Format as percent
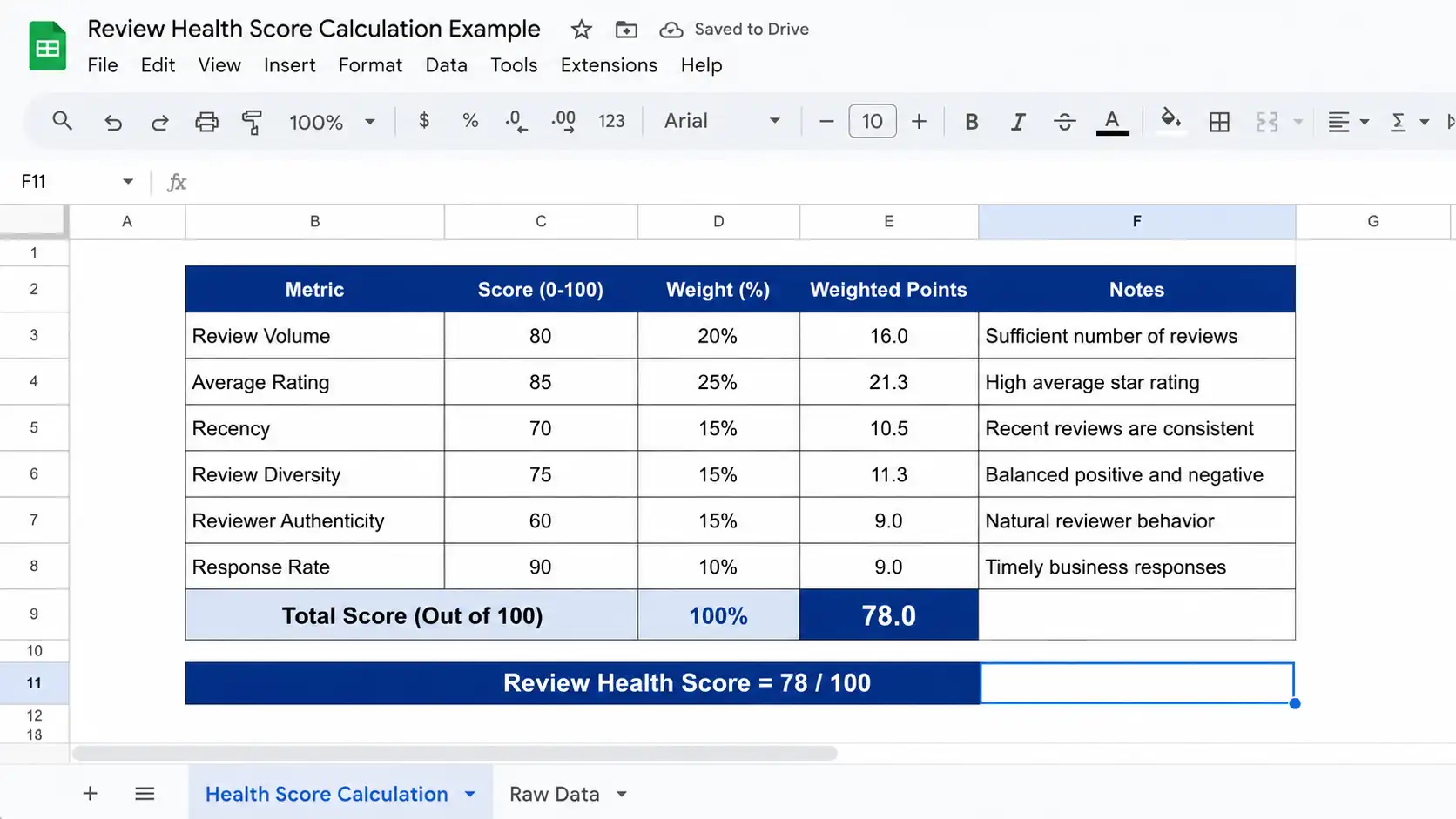 coord(470,121)
